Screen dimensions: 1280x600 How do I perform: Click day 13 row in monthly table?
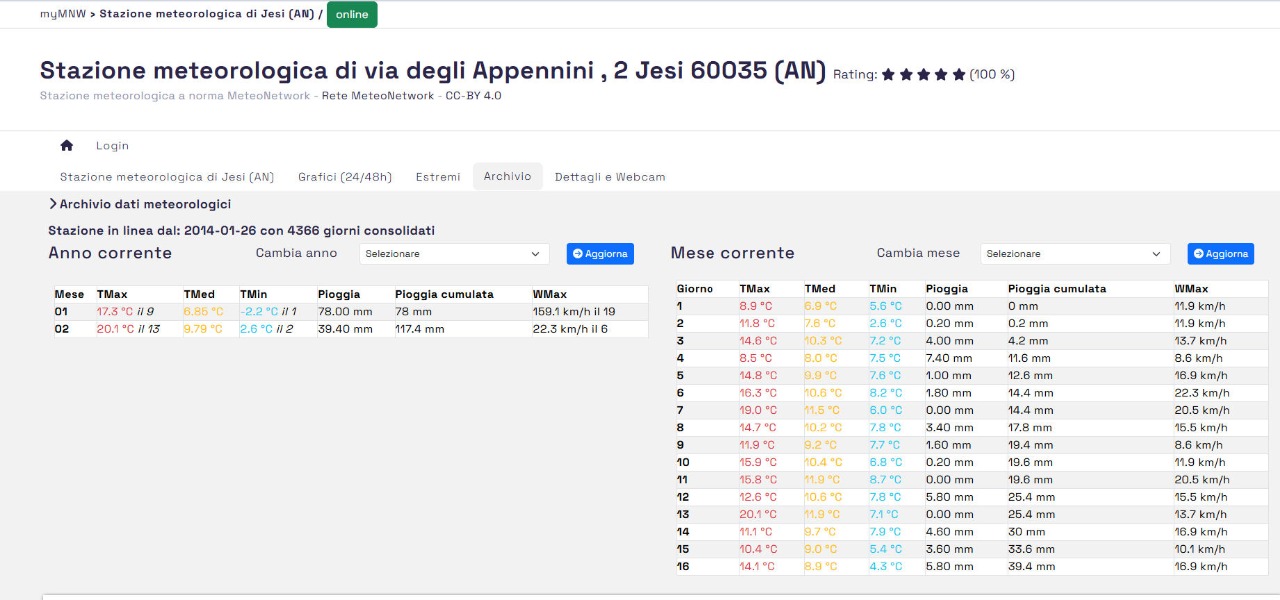tap(958, 515)
